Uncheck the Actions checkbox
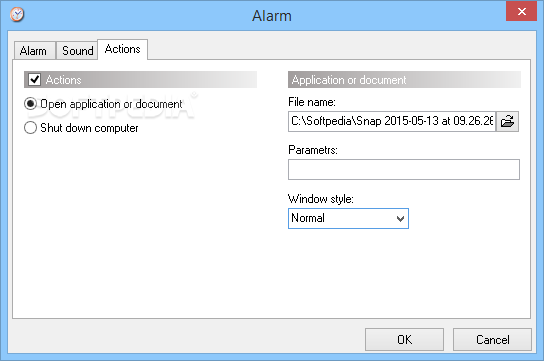This screenshot has width=544, height=361. tap(35, 79)
